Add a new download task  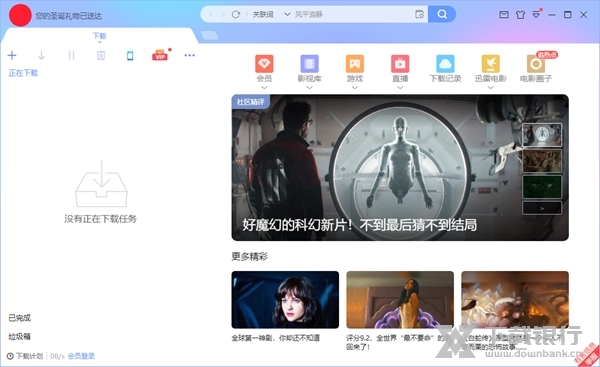click(12, 55)
